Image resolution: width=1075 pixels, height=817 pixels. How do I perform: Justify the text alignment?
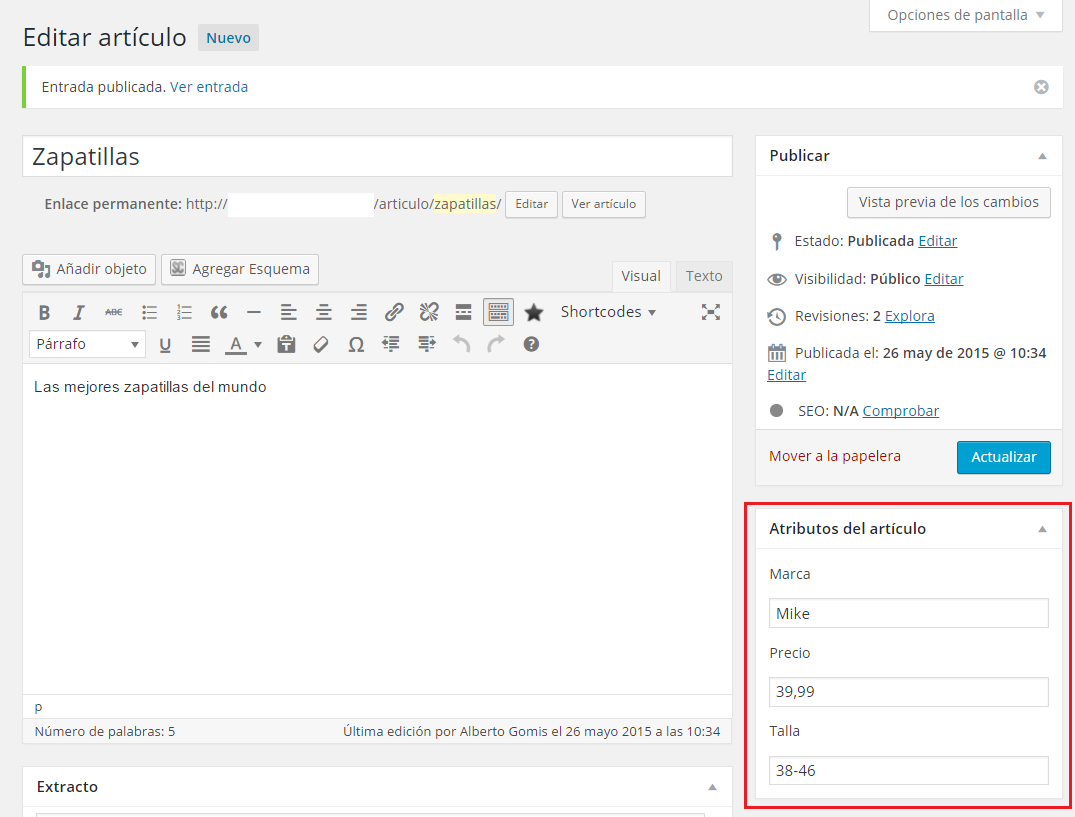pyautogui.click(x=200, y=344)
